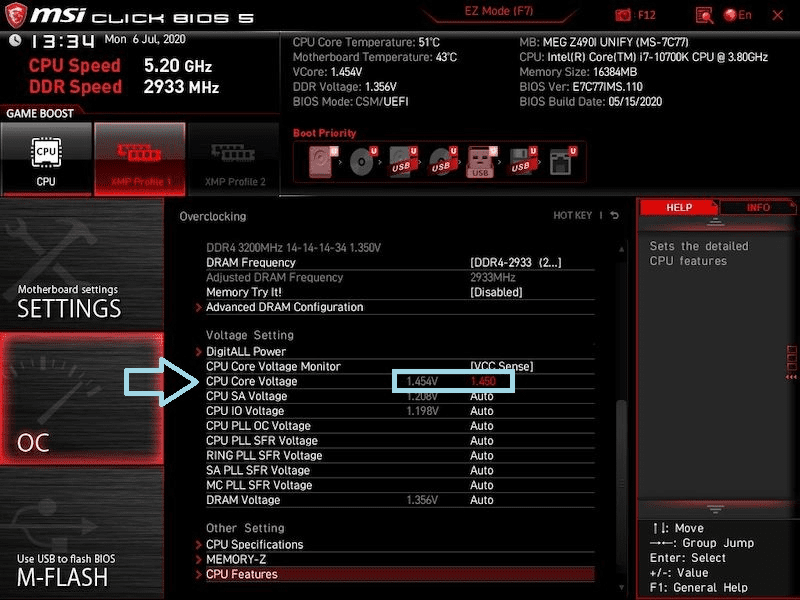The height and width of the screenshot is (600, 800).
Task: Click the 'BIOS Ver: E7C77IMS.110' text
Action: tap(581, 87)
